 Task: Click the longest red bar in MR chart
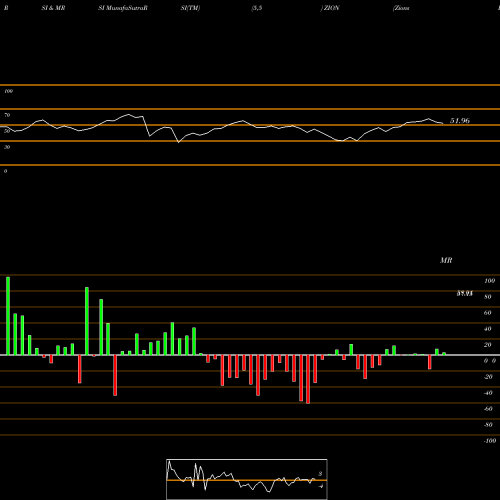308,379
